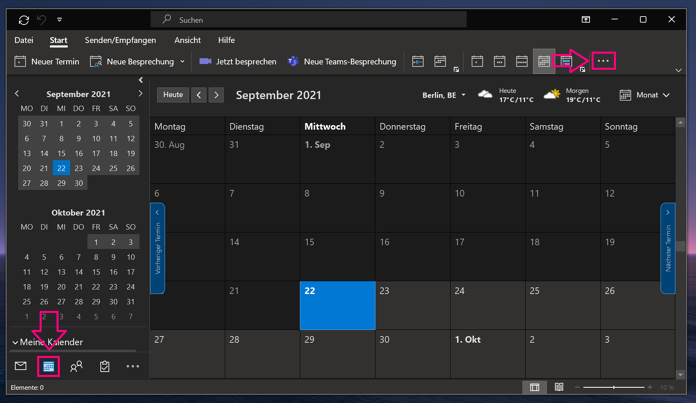Open the Ansicht ribbon tab

tap(187, 40)
